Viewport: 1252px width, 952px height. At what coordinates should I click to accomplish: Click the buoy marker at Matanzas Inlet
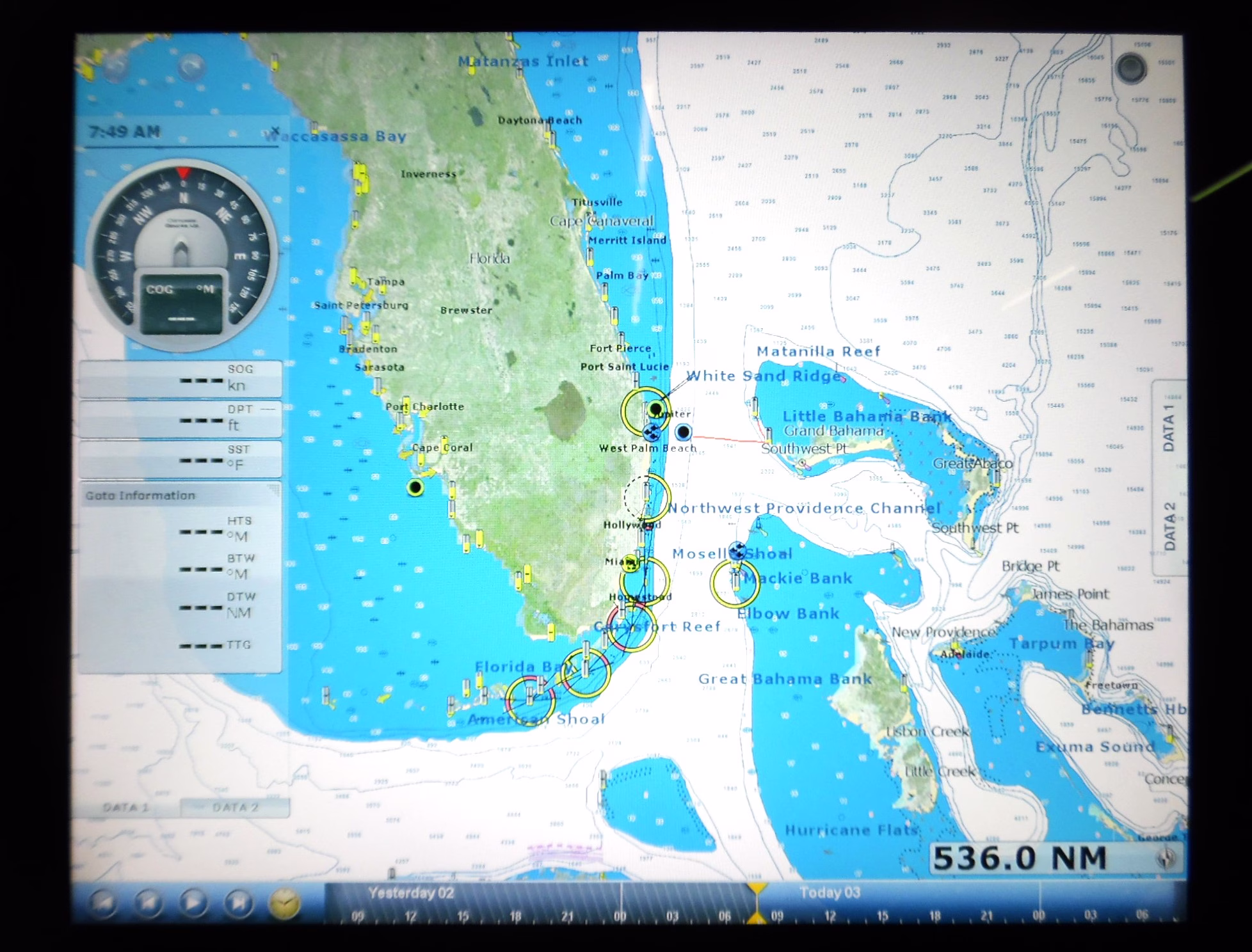(470, 67)
